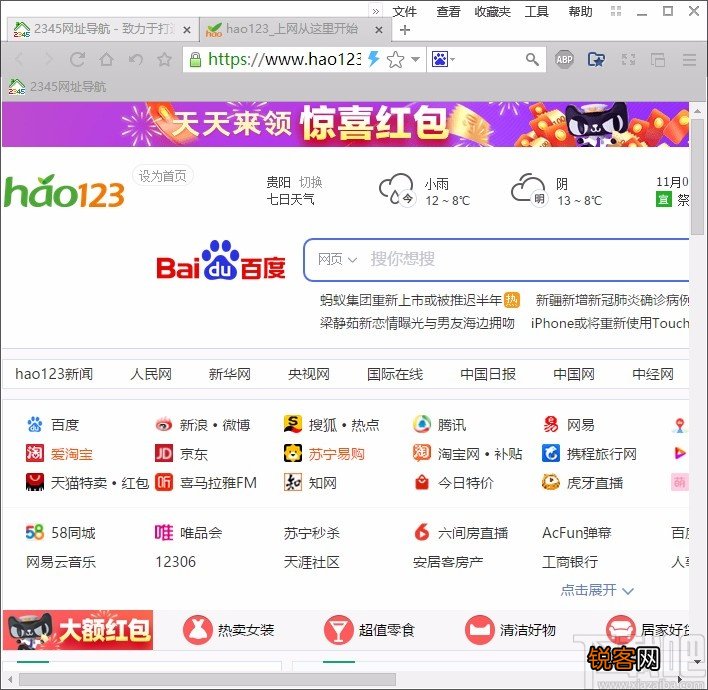Open the address bar history dropdown arrow
Viewport: 708px width, 690px height.
(416, 59)
